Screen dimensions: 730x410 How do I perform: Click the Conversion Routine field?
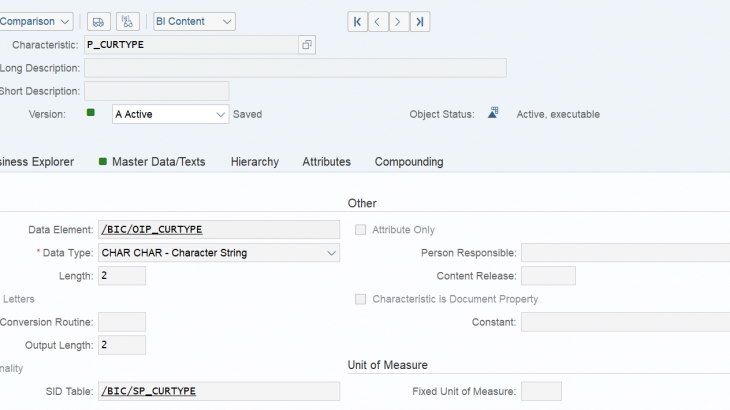coord(122,322)
